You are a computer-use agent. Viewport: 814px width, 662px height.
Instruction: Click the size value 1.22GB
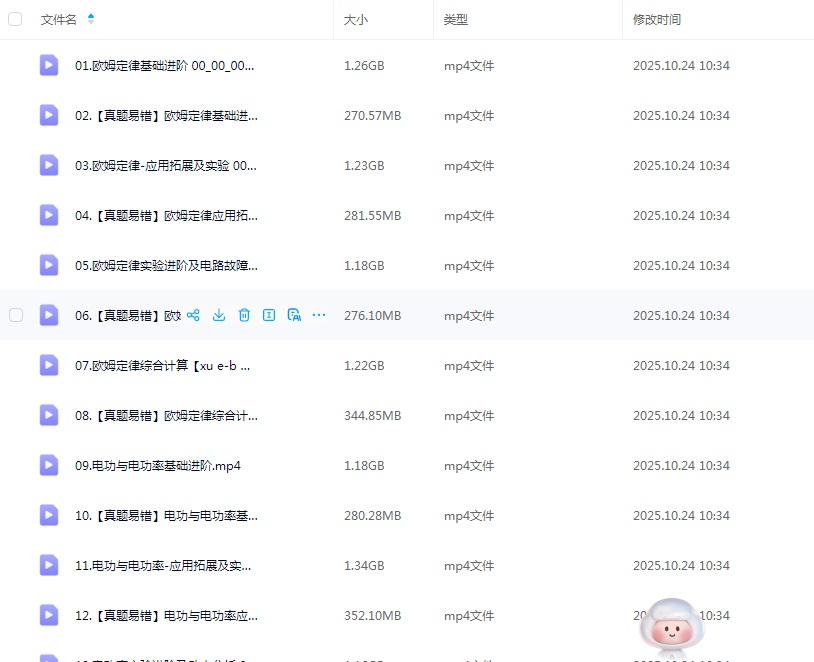[364, 366]
